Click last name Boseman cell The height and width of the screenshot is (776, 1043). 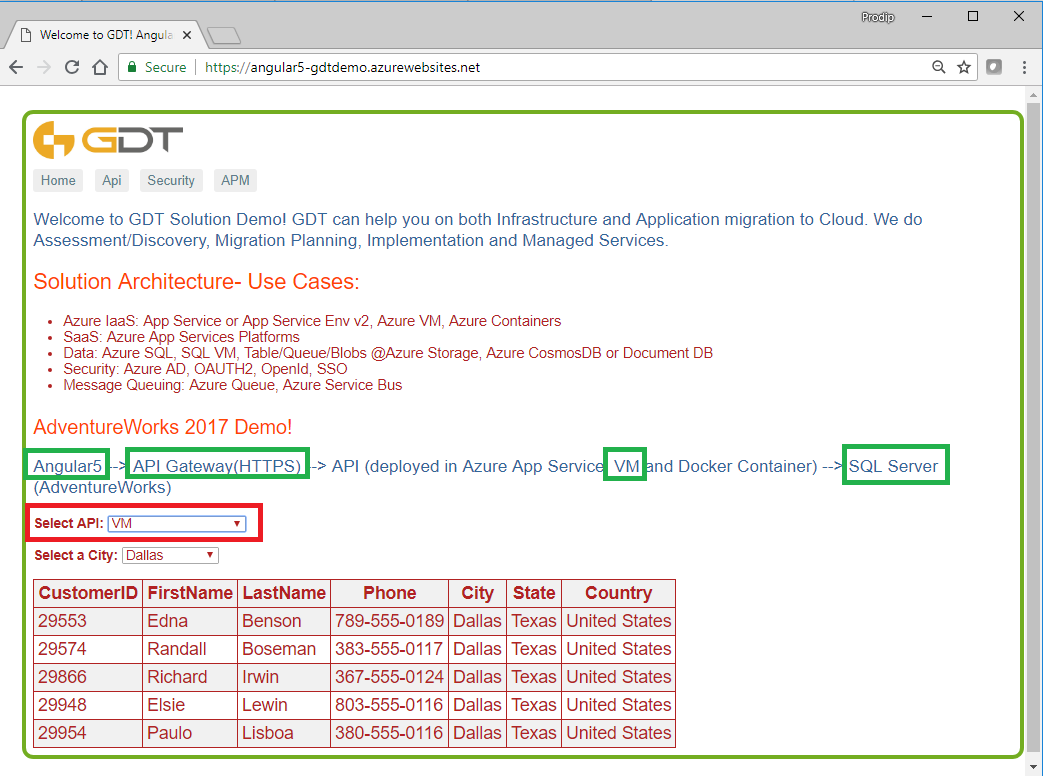pyautogui.click(x=284, y=649)
